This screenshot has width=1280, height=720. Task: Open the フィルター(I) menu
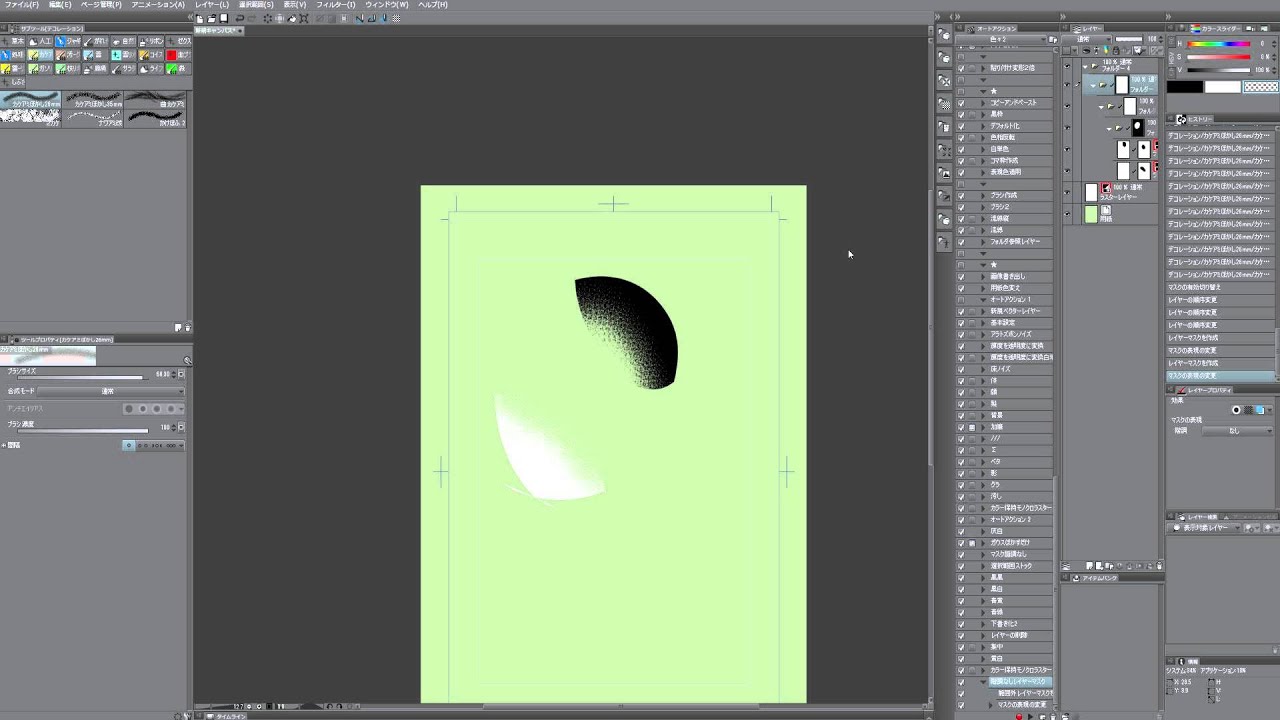coord(336,5)
